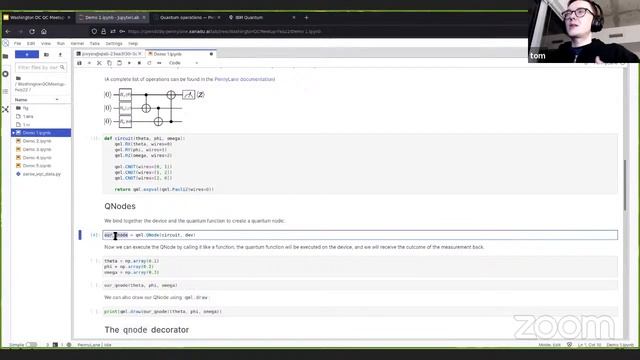The width and height of the screenshot is (640, 360).
Task: Close the terminal tab in JupyterLab
Action: click(140, 54)
